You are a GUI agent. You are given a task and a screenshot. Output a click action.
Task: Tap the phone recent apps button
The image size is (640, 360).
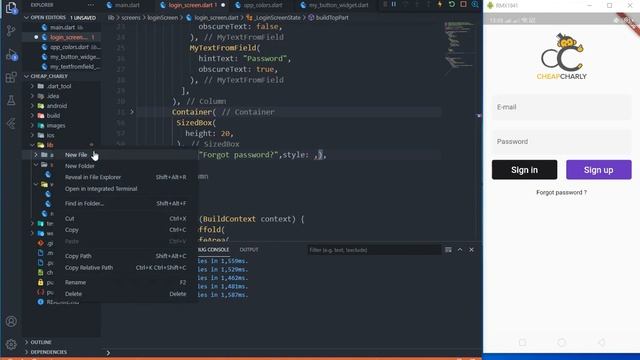(x=522, y=343)
